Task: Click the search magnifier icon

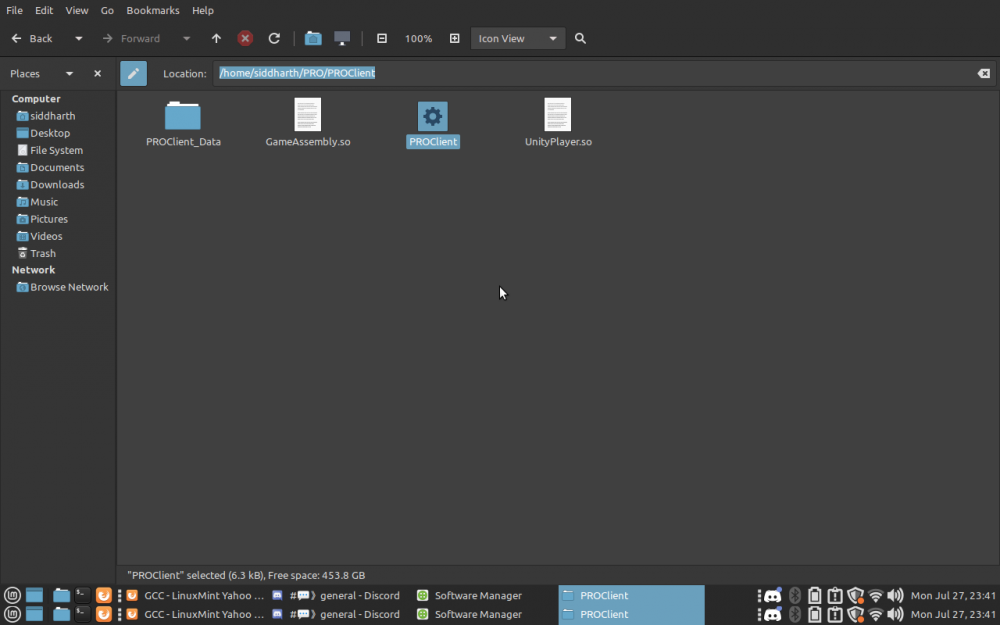Action: coord(580,38)
